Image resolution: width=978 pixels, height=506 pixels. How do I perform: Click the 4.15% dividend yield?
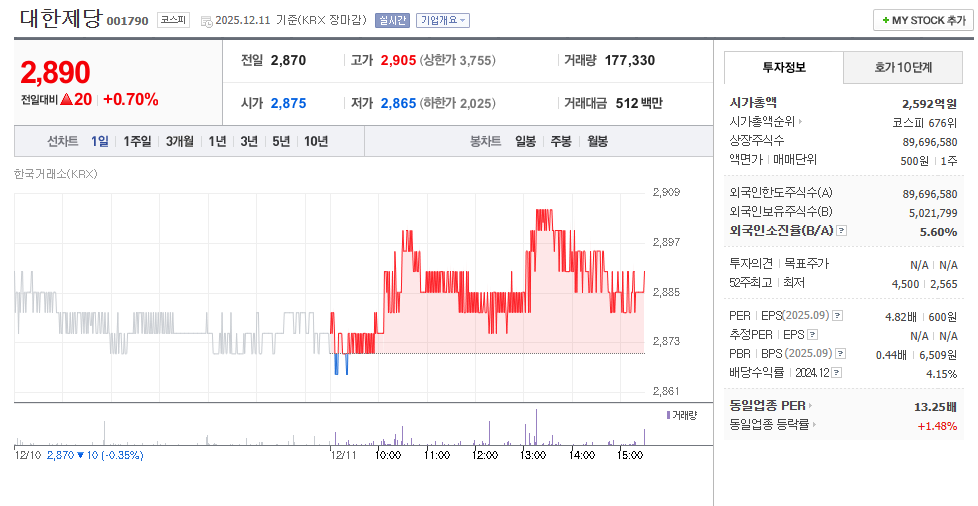tap(941, 374)
